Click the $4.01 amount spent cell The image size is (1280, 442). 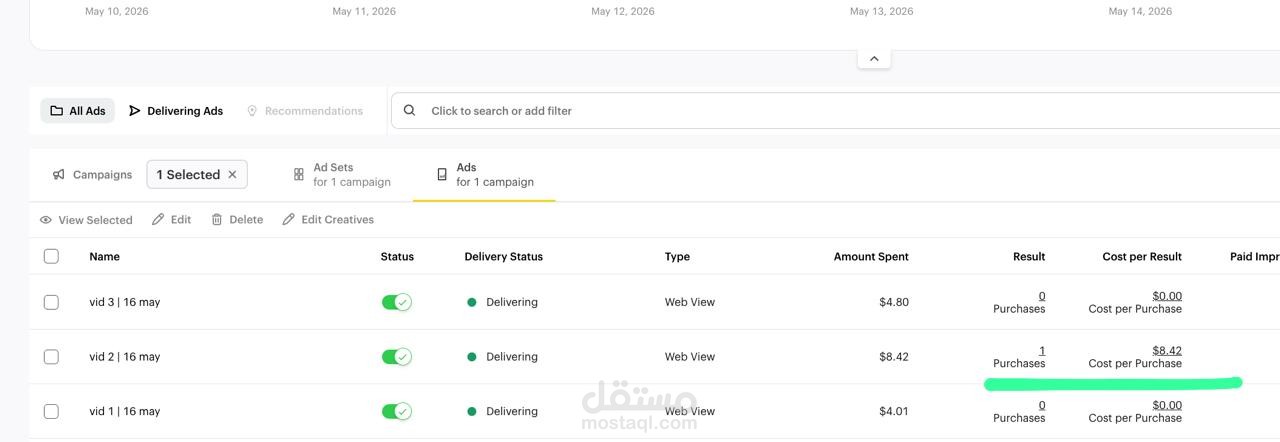(x=894, y=412)
